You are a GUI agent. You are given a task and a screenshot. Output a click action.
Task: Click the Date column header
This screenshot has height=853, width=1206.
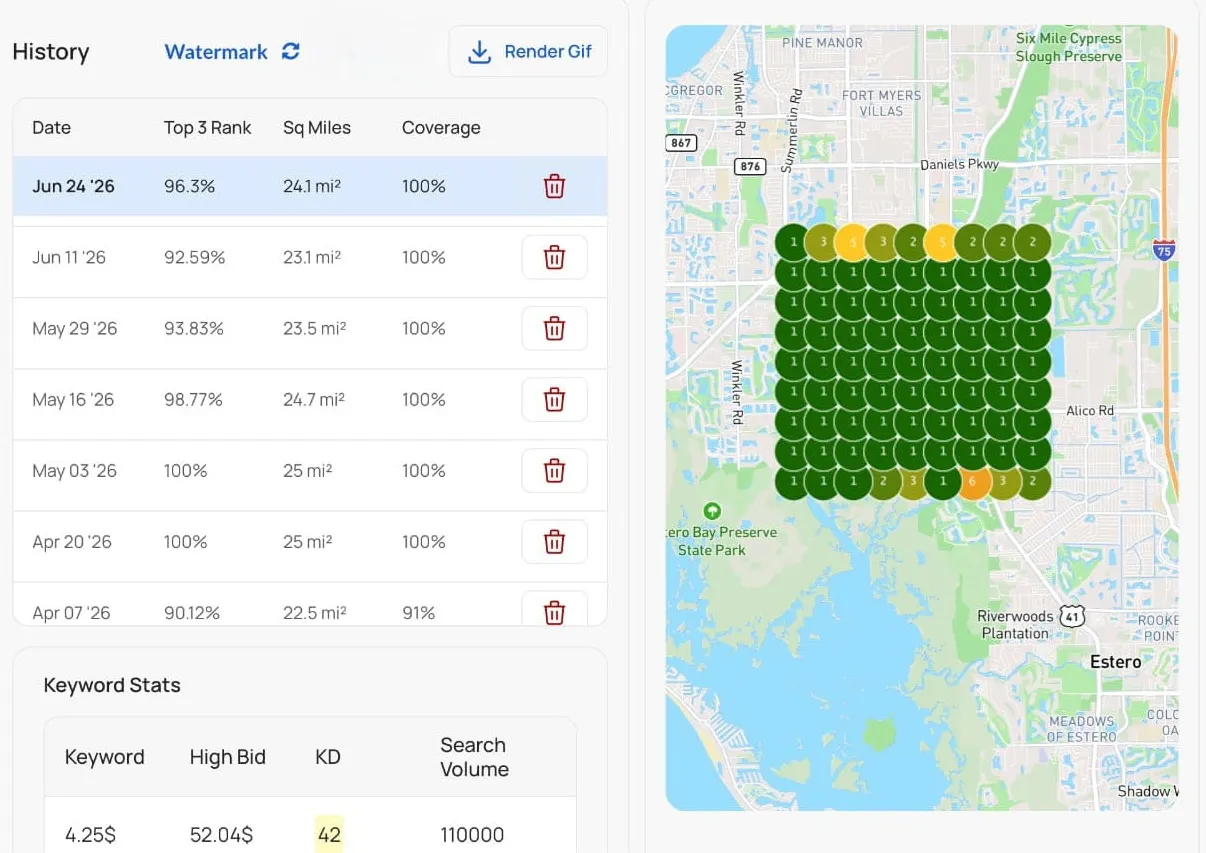51,127
